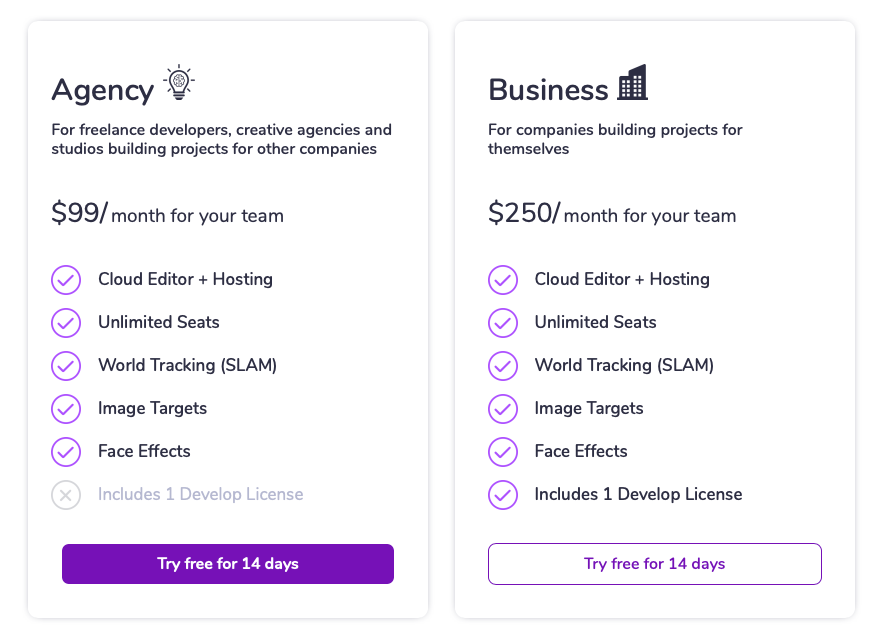Click the Agency Image Targets checkmark icon
Image resolution: width=876 pixels, height=631 pixels.
(66, 409)
